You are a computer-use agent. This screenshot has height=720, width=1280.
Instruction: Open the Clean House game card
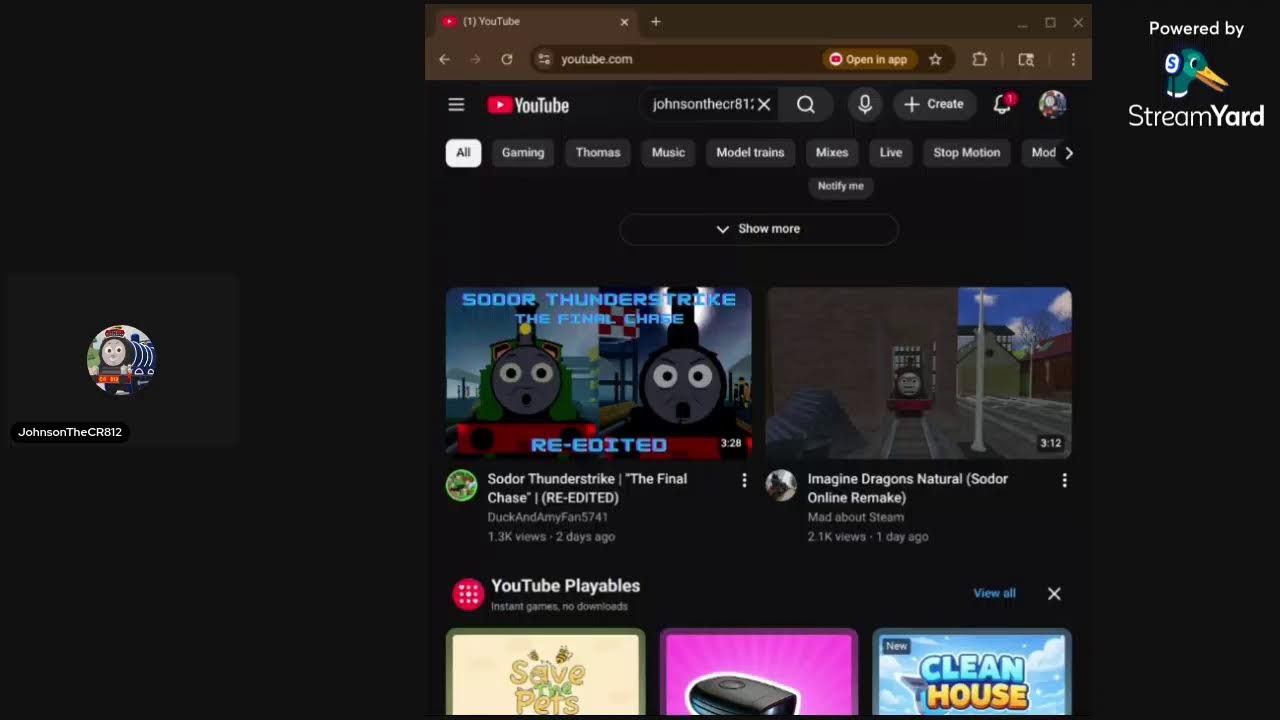972,672
